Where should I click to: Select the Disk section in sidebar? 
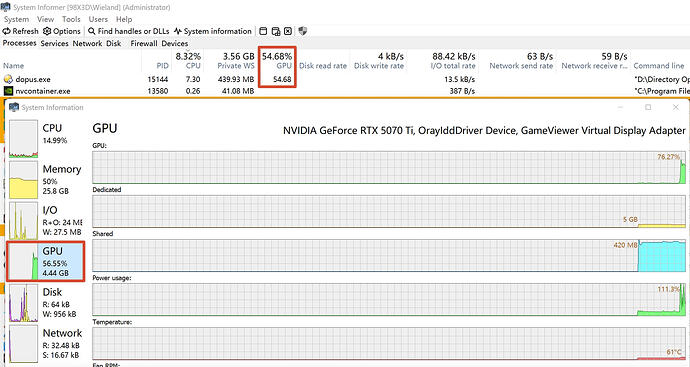(x=46, y=303)
